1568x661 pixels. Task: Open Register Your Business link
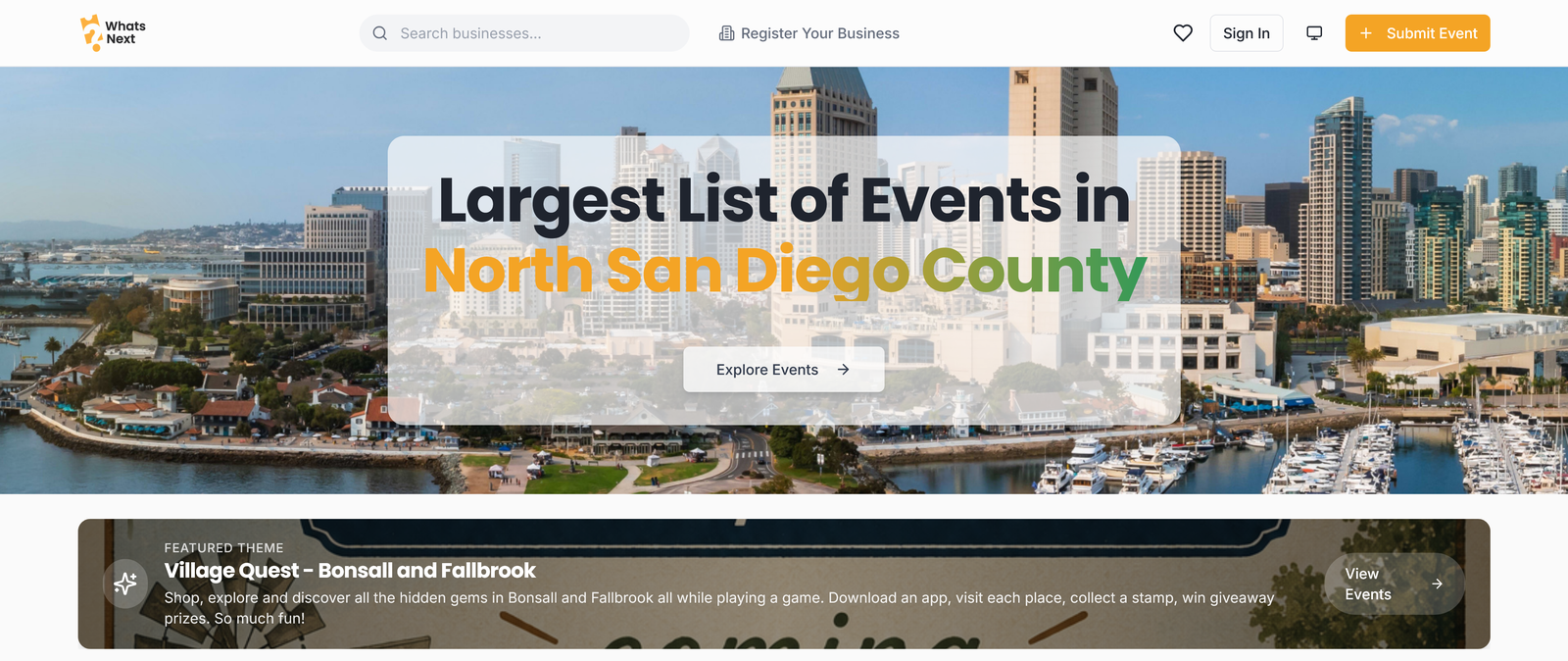click(x=808, y=33)
